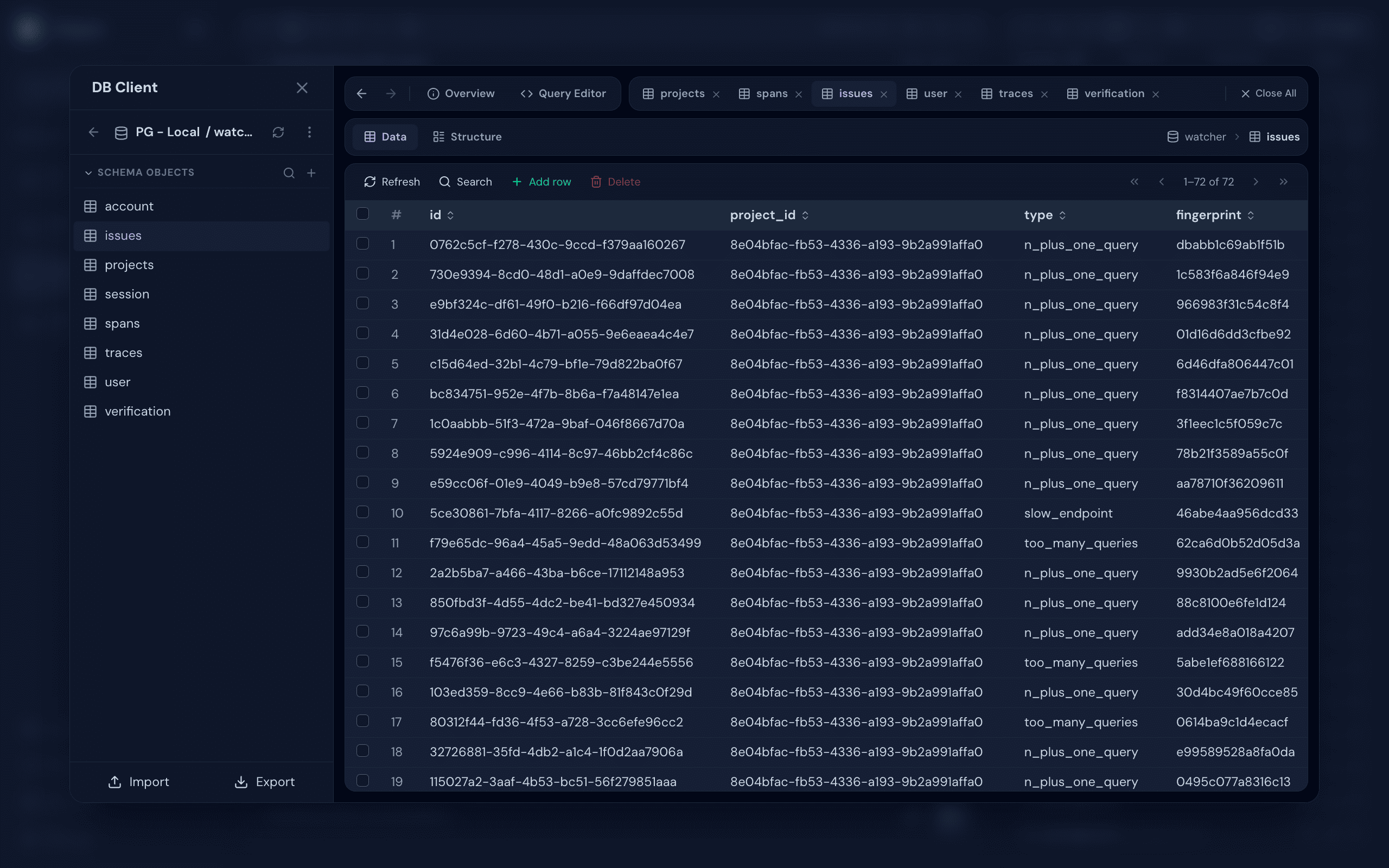Switch to Structure view
The height and width of the screenshot is (868, 1389).
[467, 137]
